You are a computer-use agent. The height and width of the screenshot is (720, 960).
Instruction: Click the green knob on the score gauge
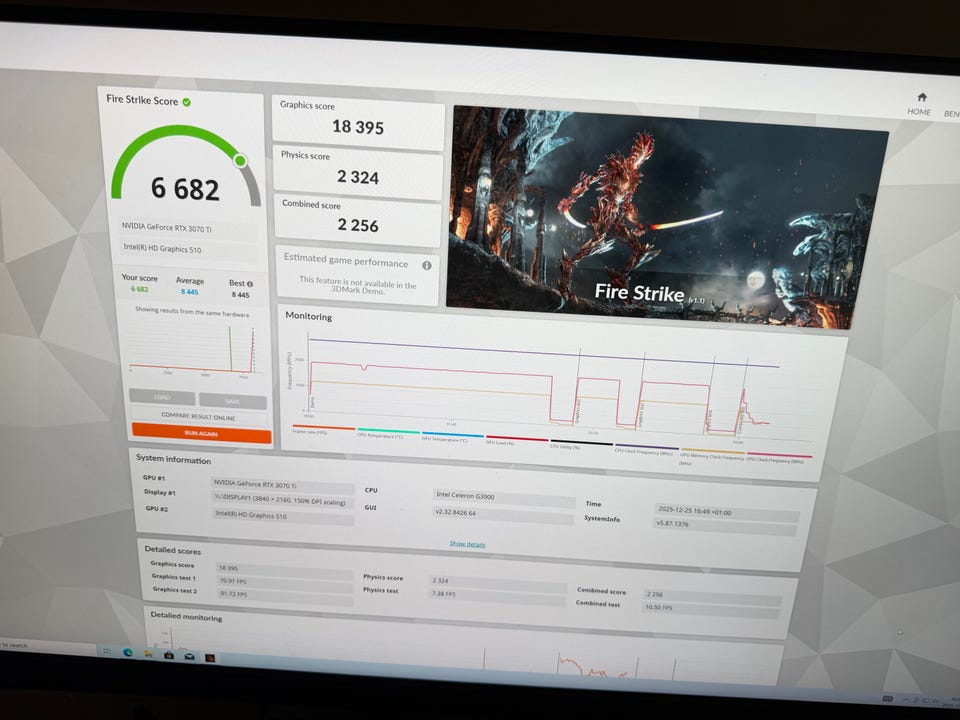point(240,160)
